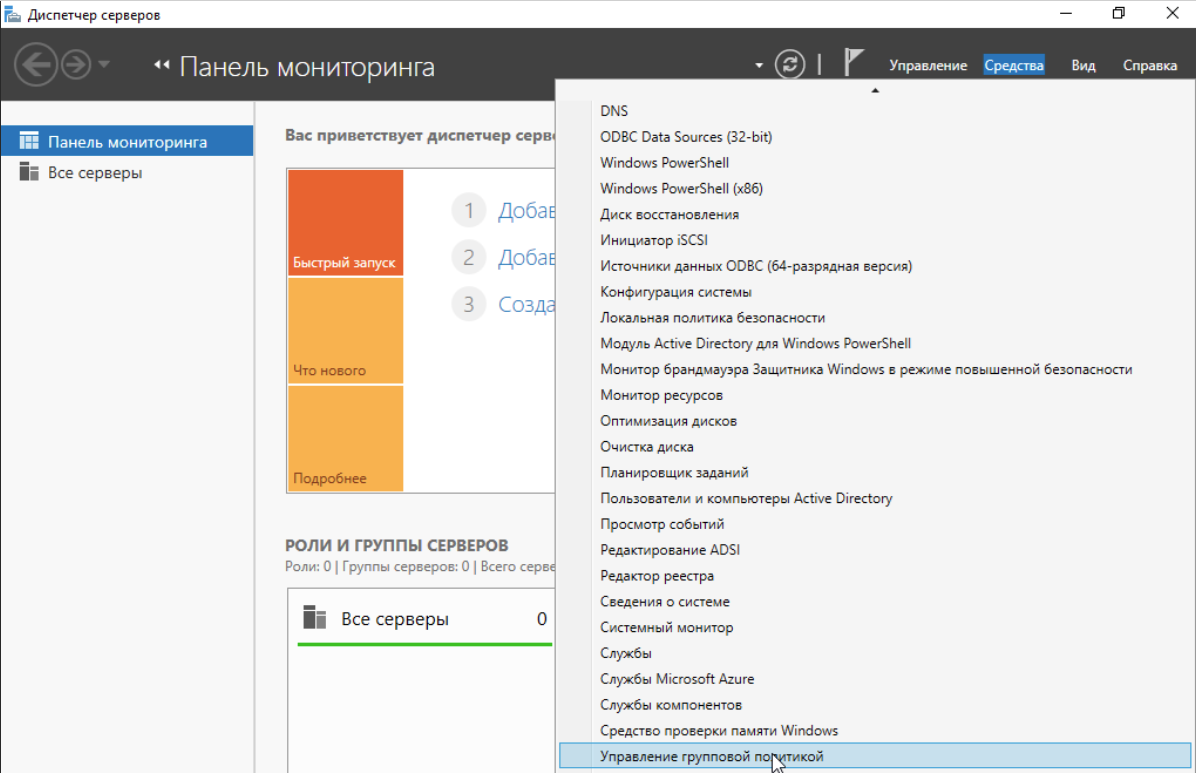Open Пользователи и компьютеры Active Directory
The width and height of the screenshot is (1196, 773).
click(875, 498)
